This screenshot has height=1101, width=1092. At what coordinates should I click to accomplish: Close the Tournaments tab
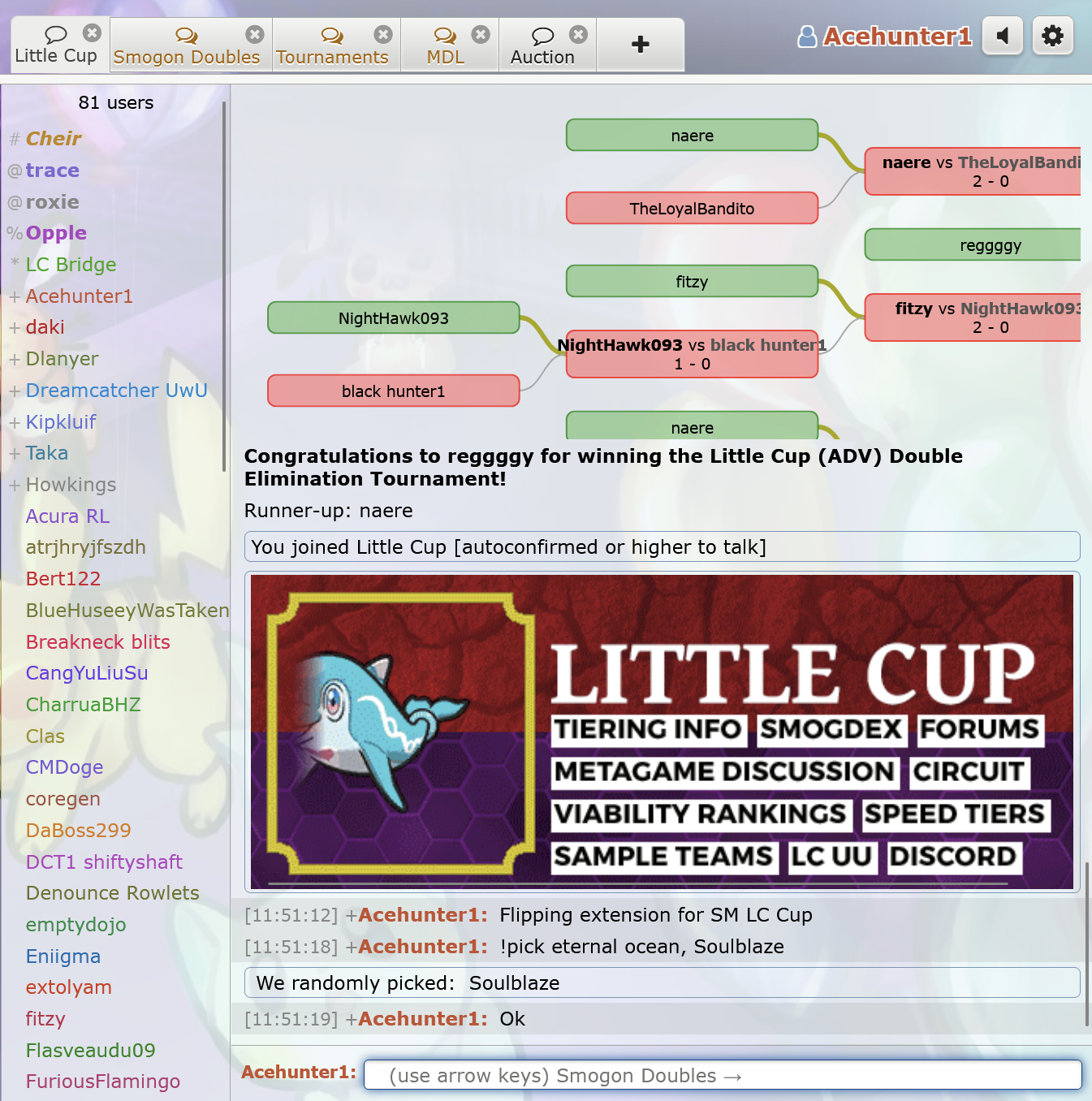tap(383, 34)
